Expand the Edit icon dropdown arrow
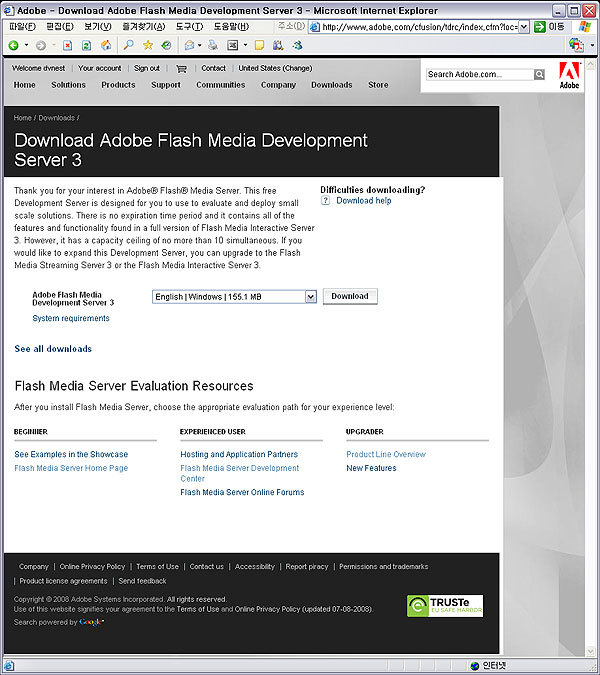The image size is (600, 675). (245, 45)
